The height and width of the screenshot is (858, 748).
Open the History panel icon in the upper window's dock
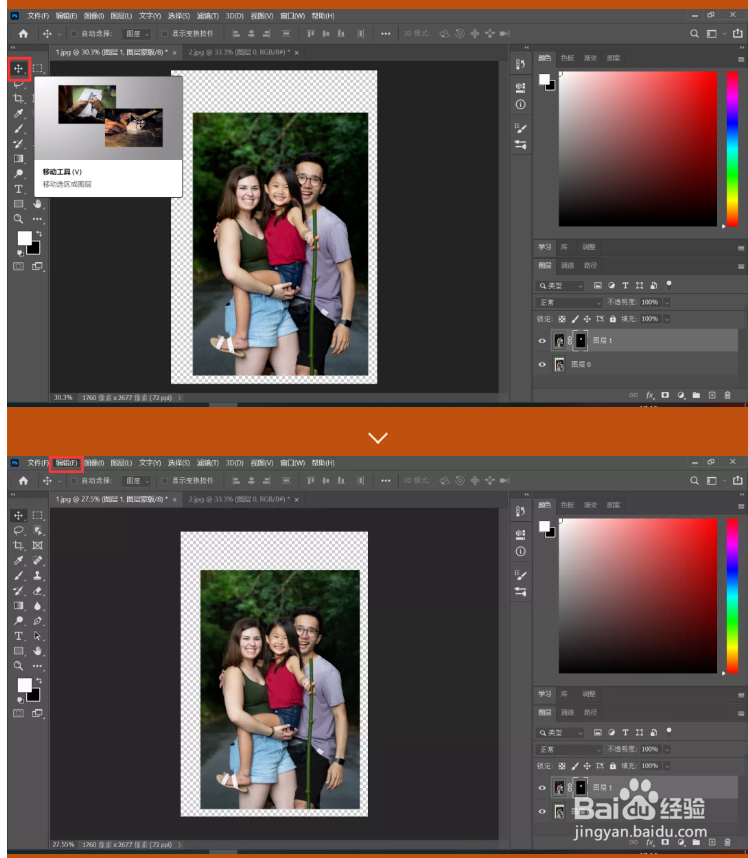[520, 64]
